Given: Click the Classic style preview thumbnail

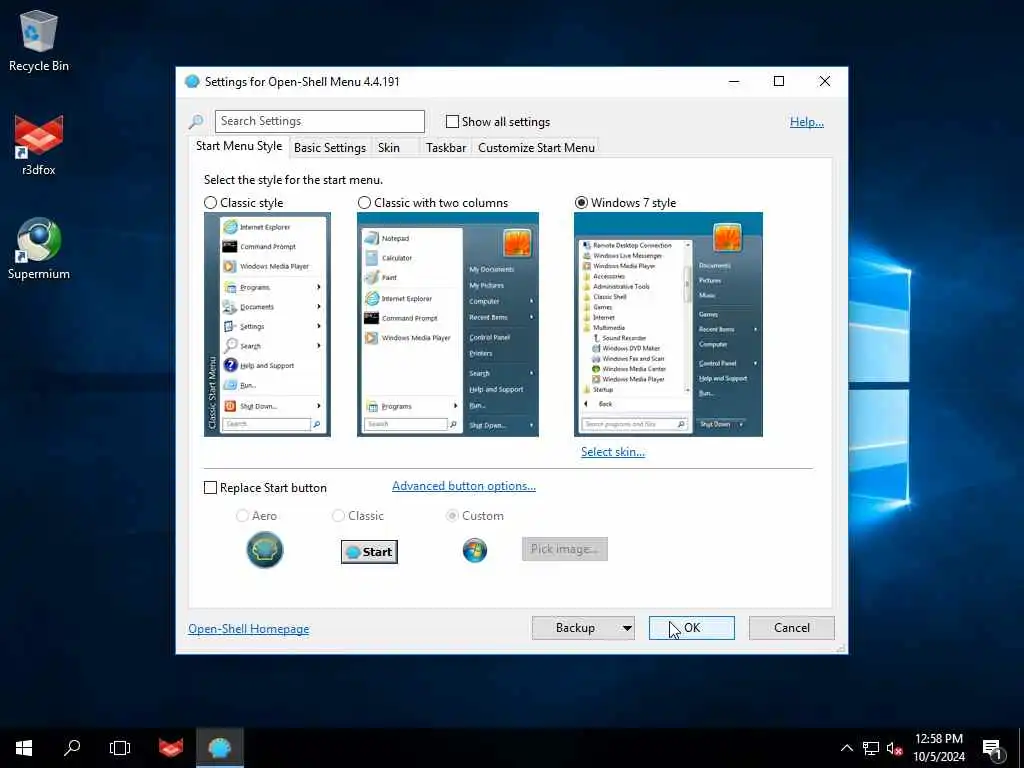Looking at the screenshot, I should point(267,325).
